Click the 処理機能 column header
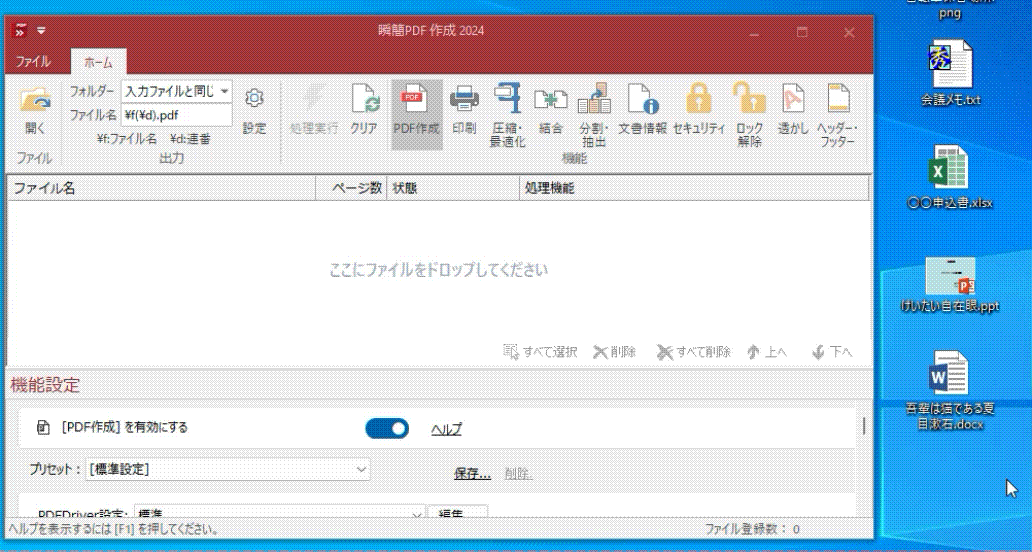The width and height of the screenshot is (1032, 552). (694, 188)
